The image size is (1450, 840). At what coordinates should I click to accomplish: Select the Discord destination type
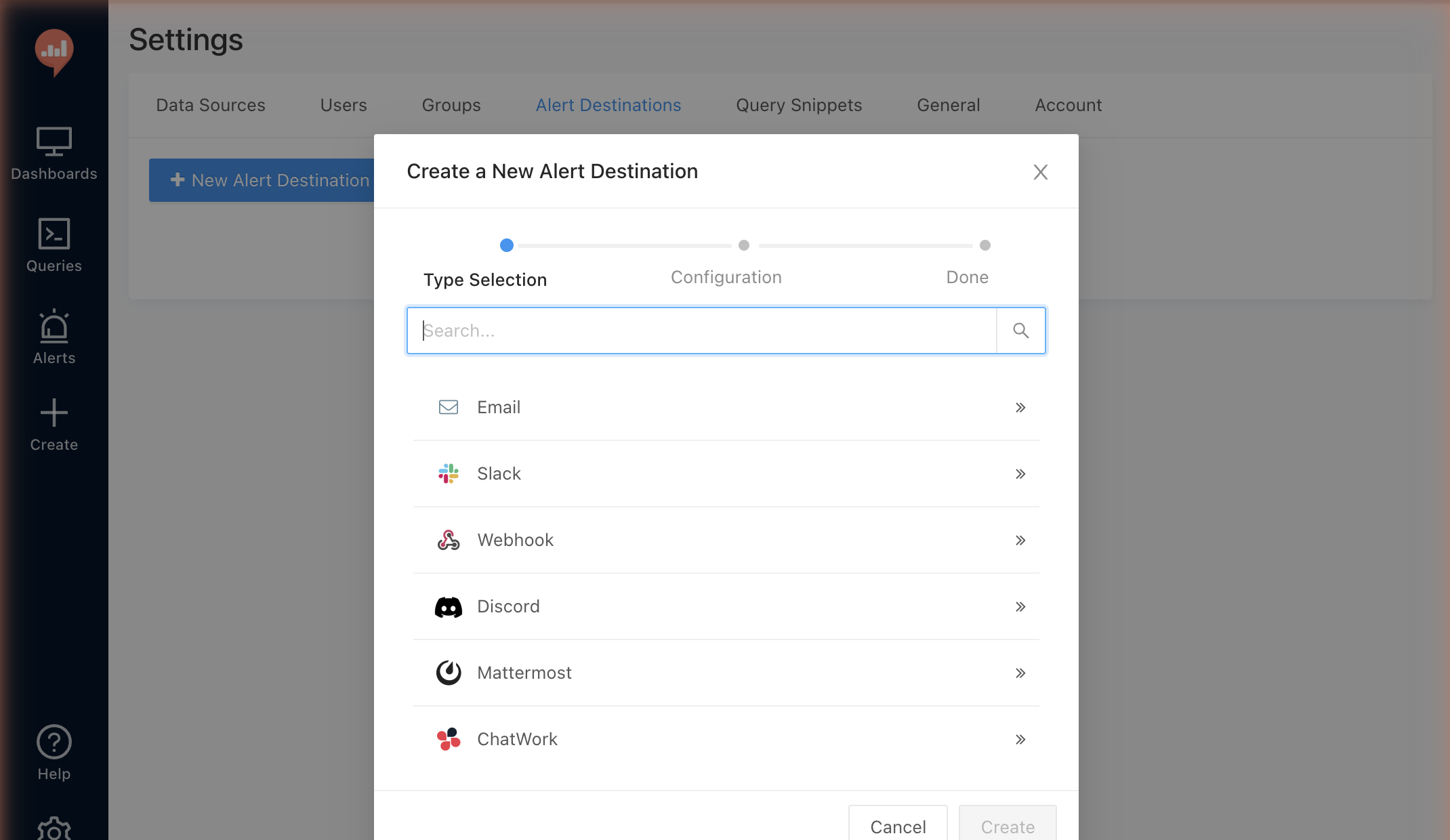pyautogui.click(x=726, y=606)
